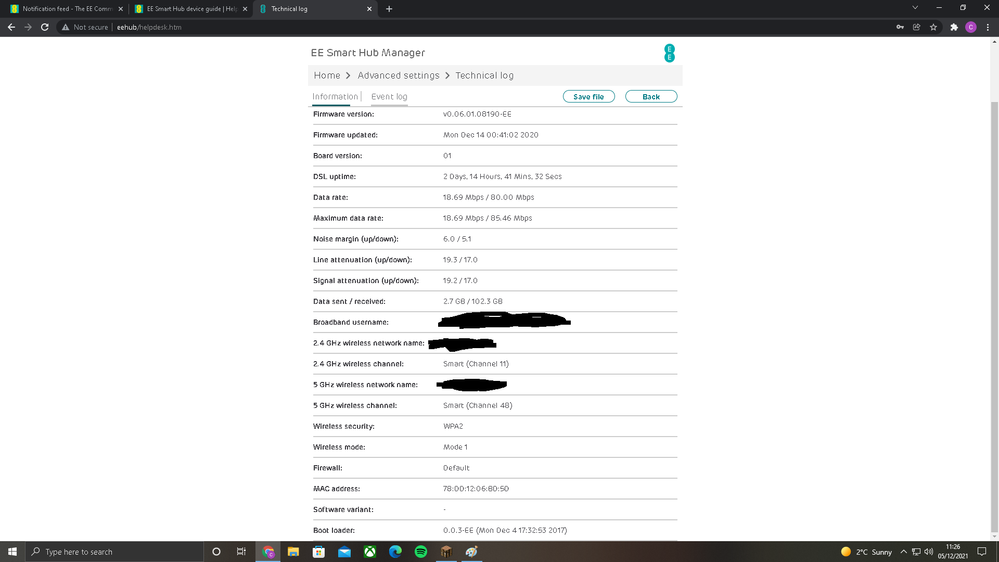Open Spotify on taskbar
Viewport: 999px width, 562px height.
coord(420,552)
